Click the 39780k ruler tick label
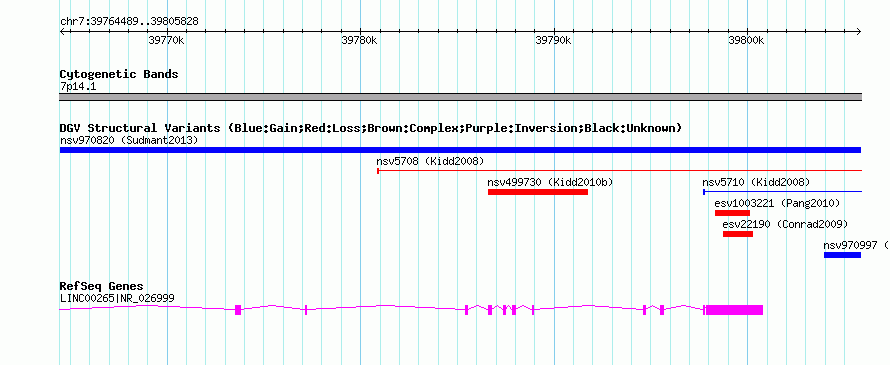This screenshot has width=890, height=365. (x=360, y=41)
